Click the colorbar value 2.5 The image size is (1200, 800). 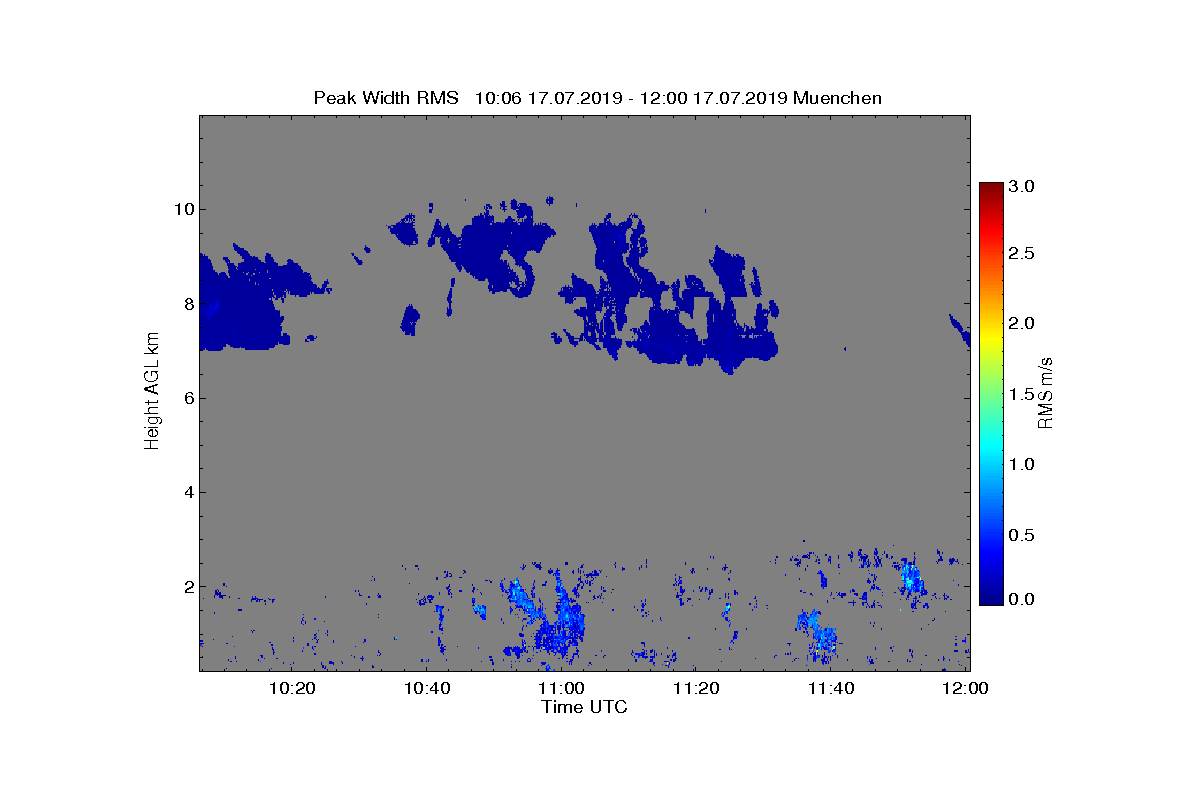(x=1020, y=254)
